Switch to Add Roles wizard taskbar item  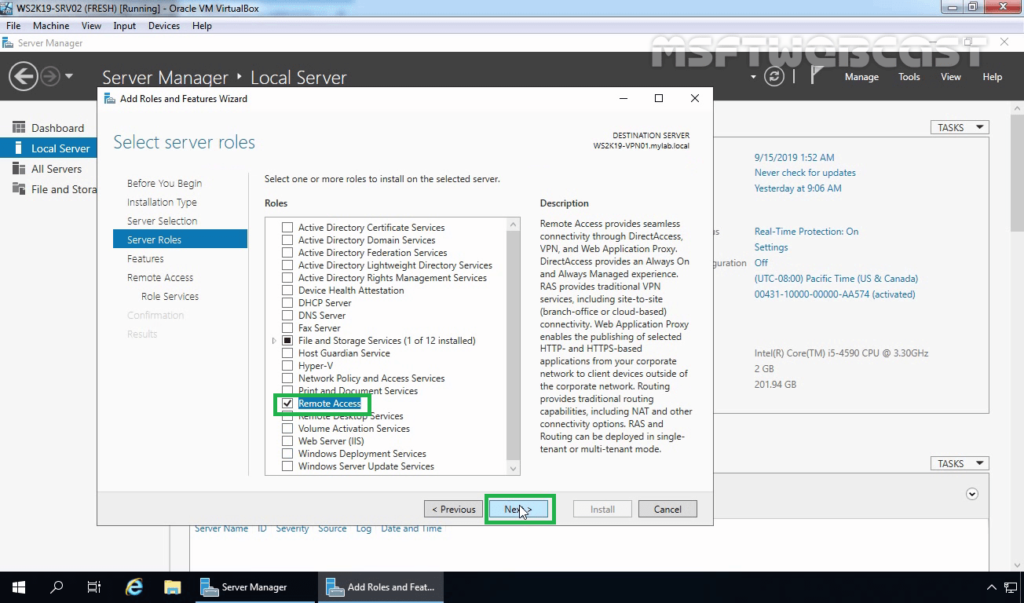(x=381, y=587)
